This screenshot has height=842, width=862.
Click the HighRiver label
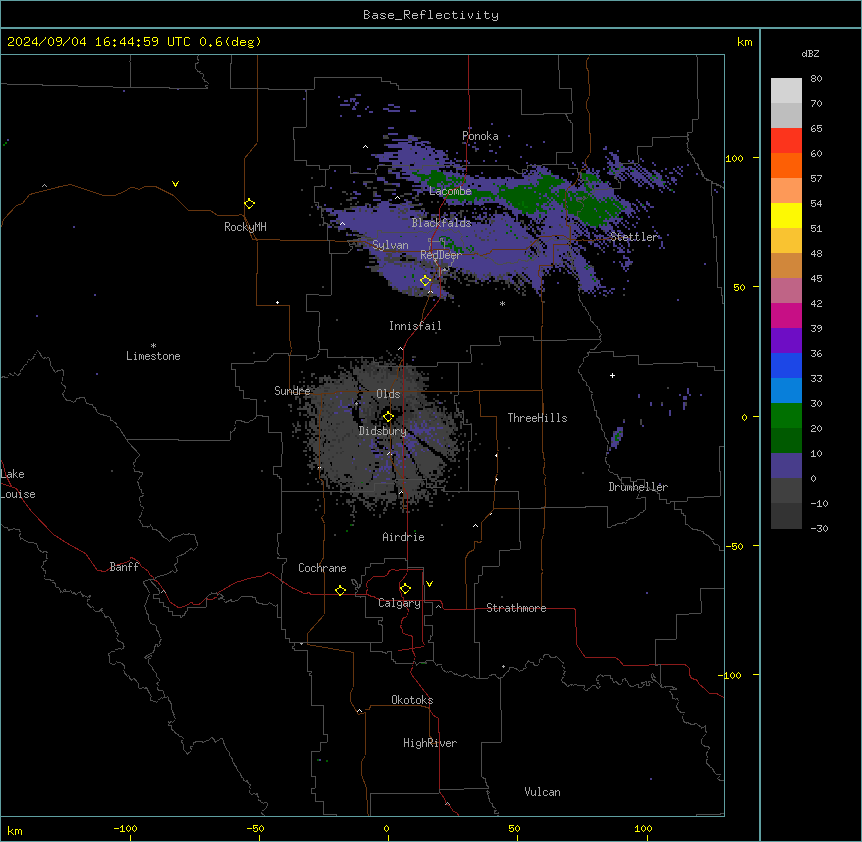point(430,743)
